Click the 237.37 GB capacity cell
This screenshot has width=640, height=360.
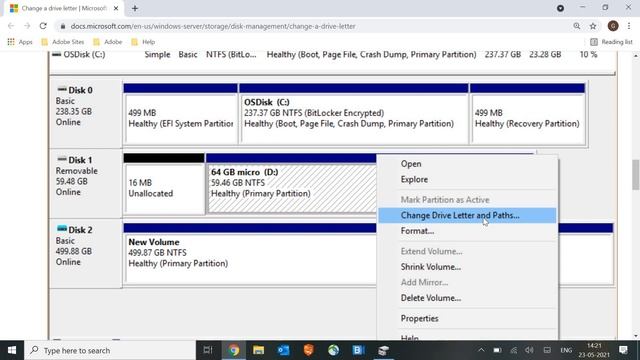point(502,55)
